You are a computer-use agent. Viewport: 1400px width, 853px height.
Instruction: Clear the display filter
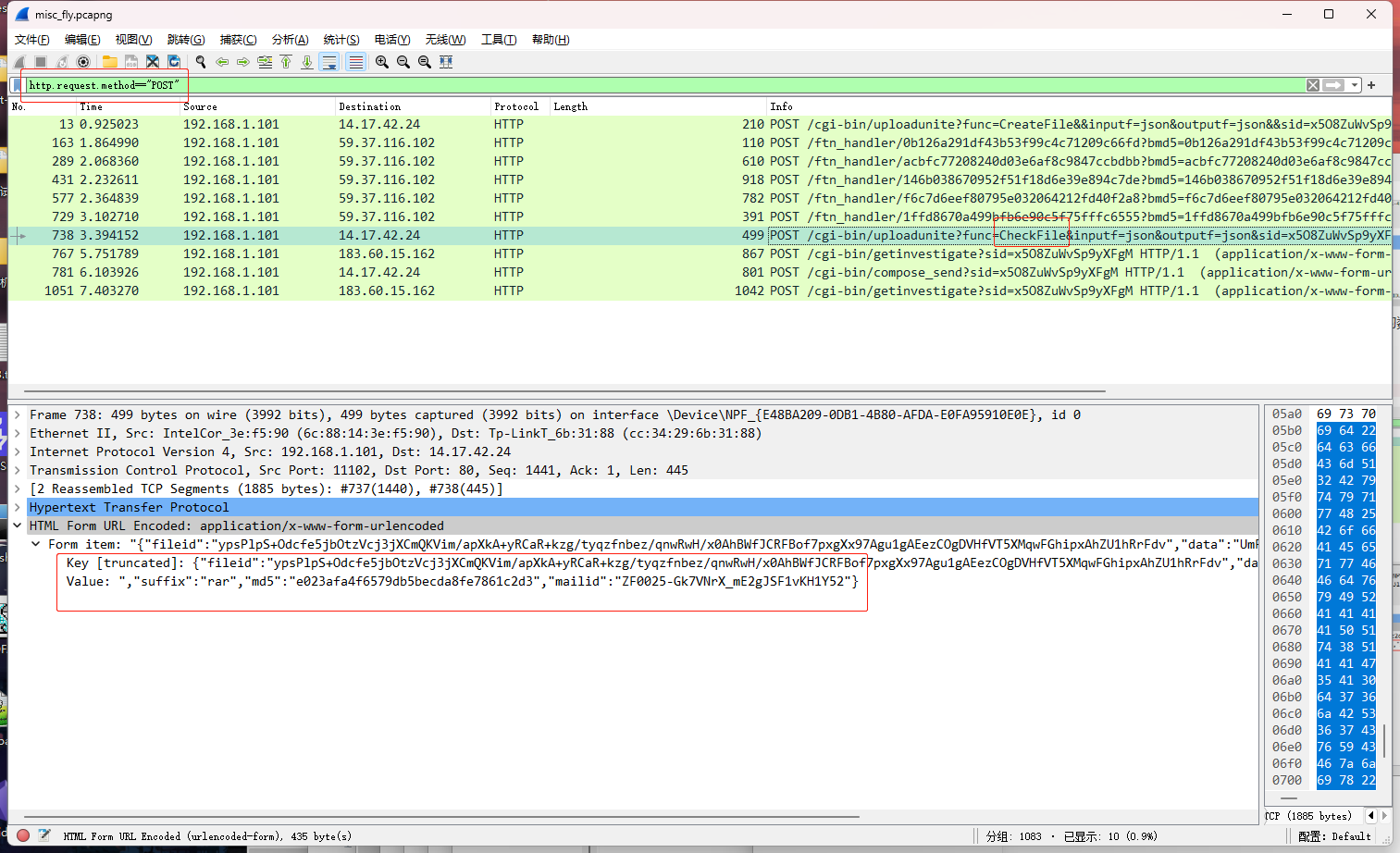(x=1313, y=85)
